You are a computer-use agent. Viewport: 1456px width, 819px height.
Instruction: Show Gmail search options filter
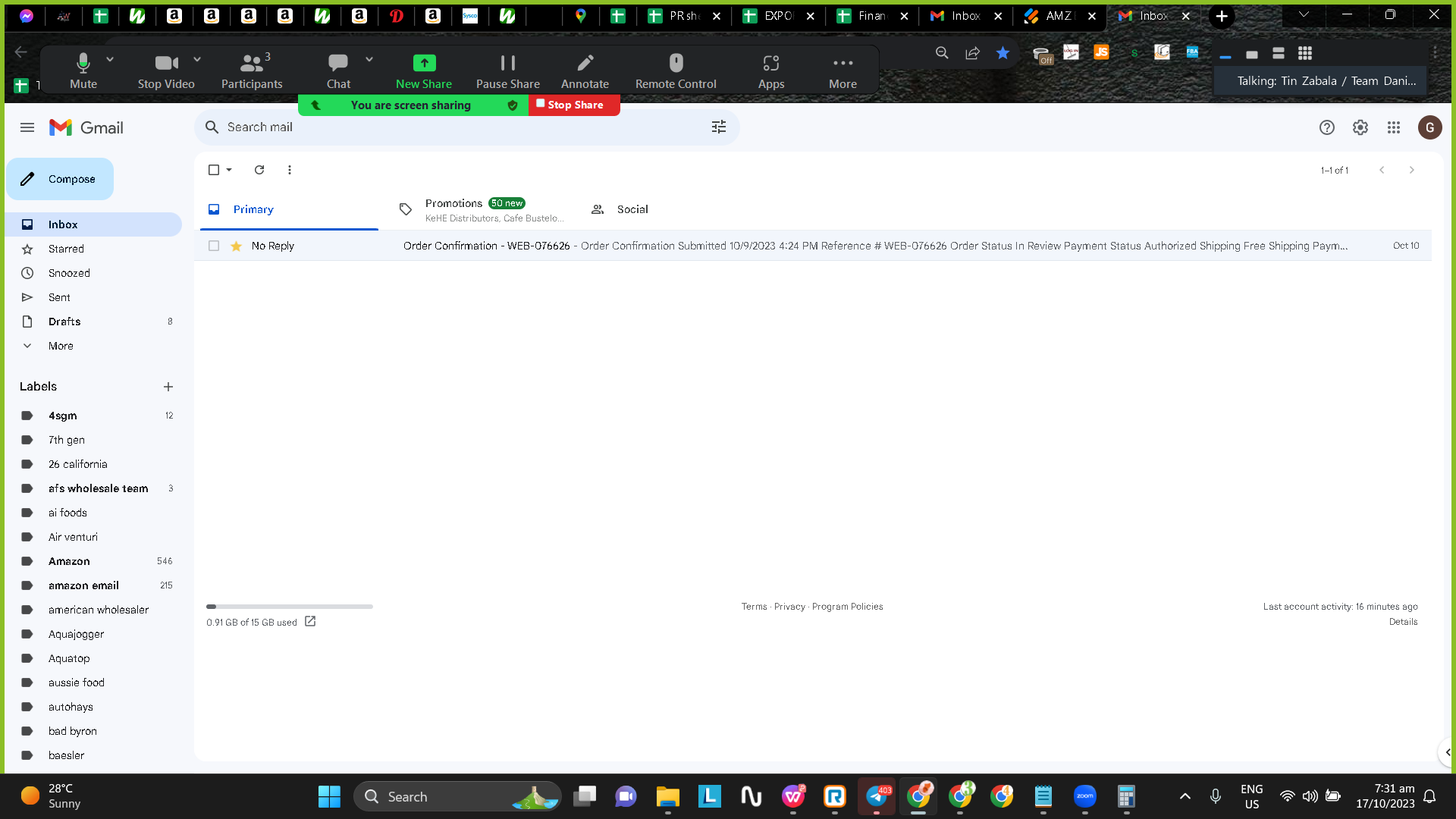[x=719, y=127]
